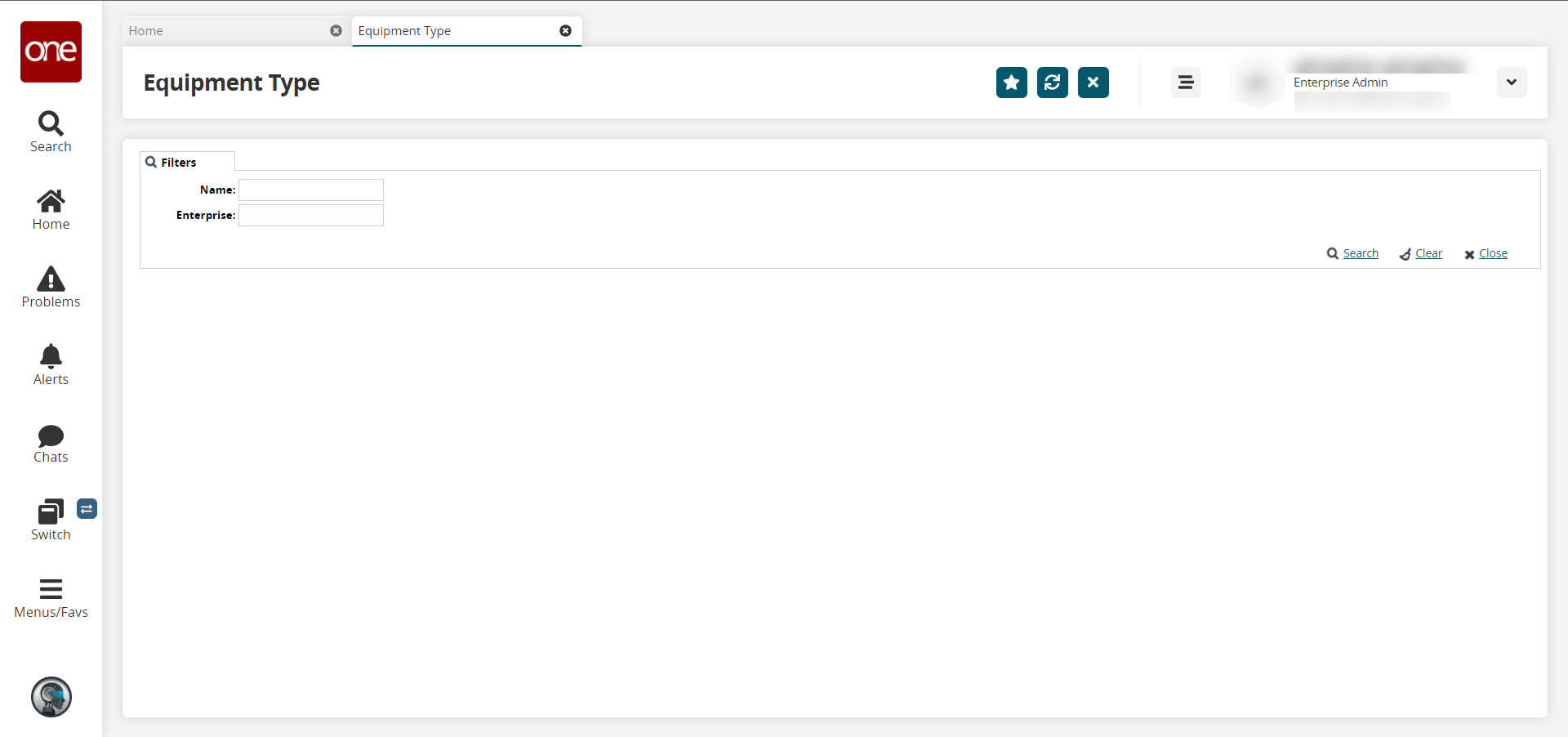Image resolution: width=1568 pixels, height=737 pixels.
Task: Close the Home tab
Action: tap(336, 31)
